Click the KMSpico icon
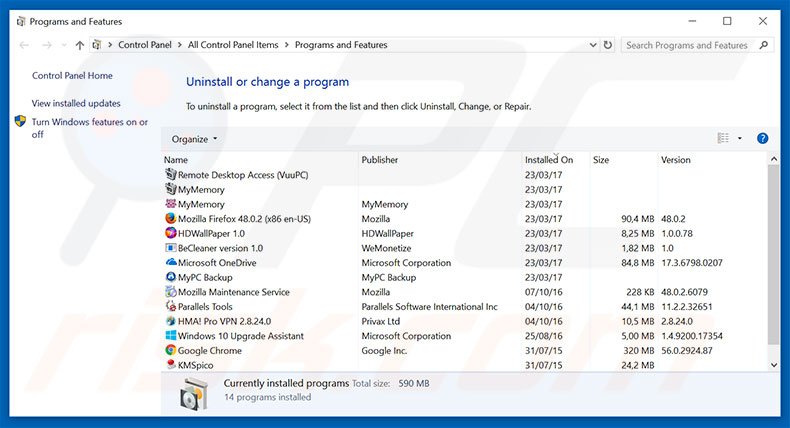This screenshot has height=428, width=790. 171,364
